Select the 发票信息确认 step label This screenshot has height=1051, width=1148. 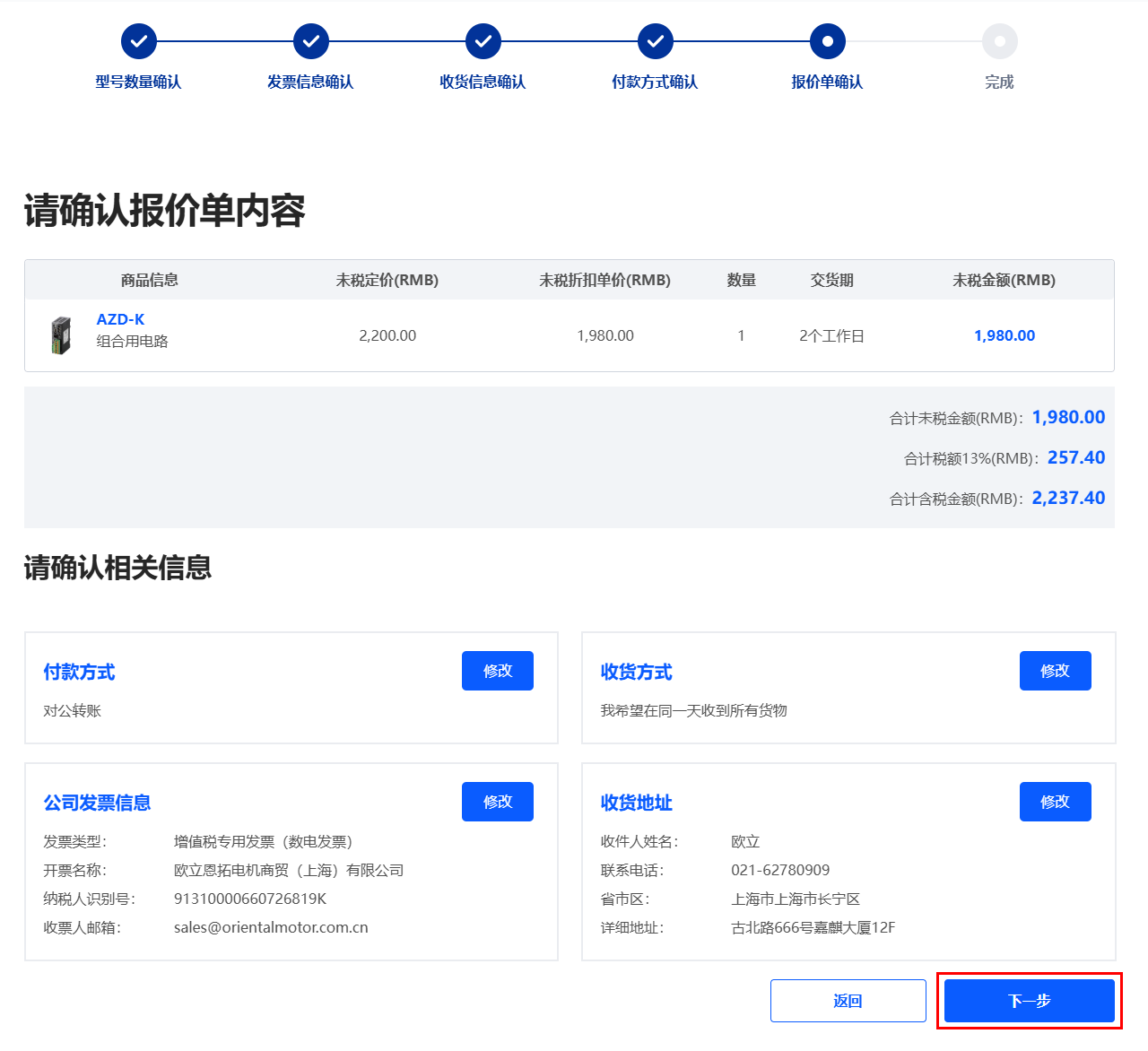point(311,83)
